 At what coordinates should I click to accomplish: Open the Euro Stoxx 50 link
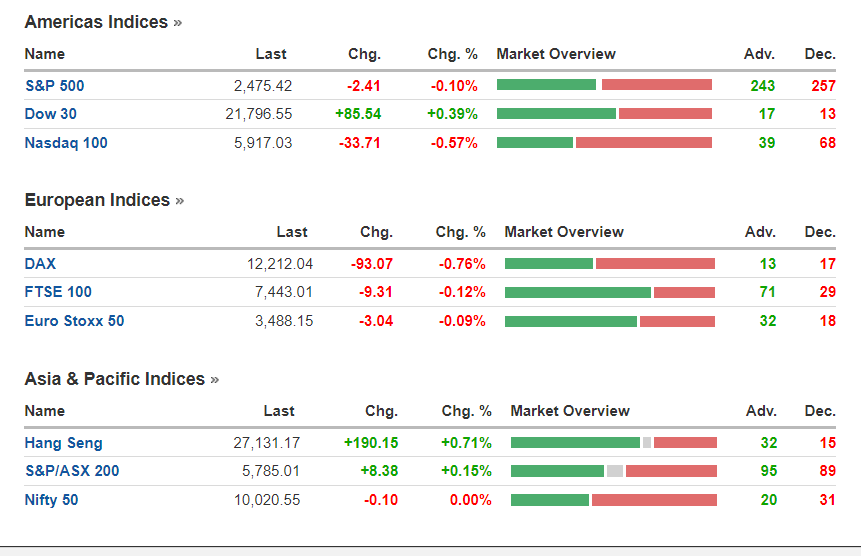(74, 321)
